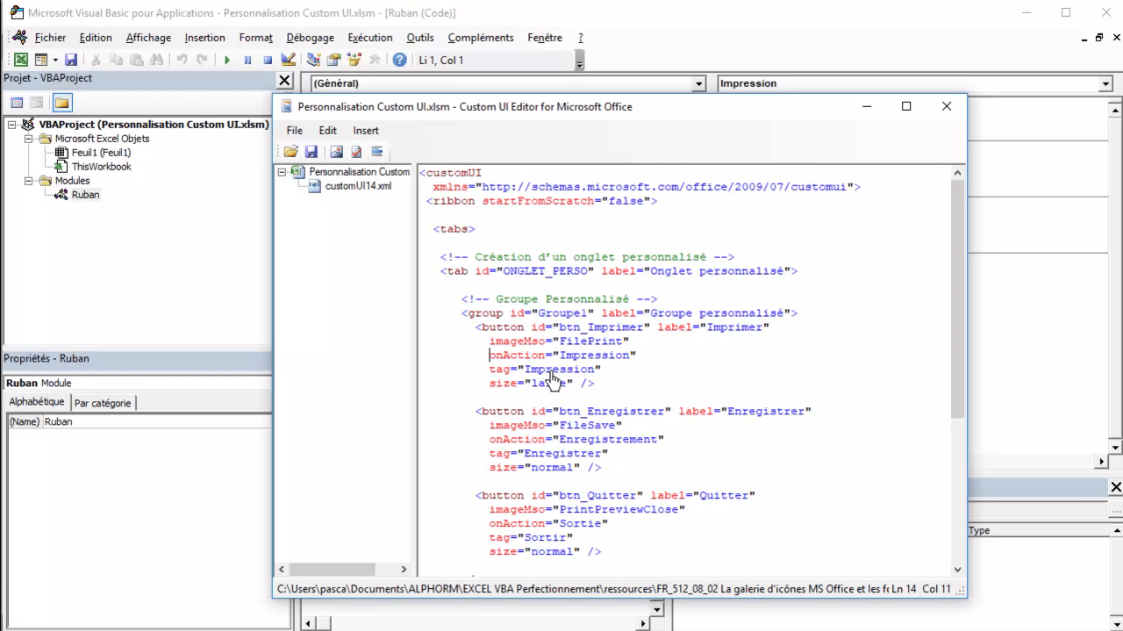Click the Generate Callbacks toolbar icon
The image size is (1123, 631).
coord(377,152)
